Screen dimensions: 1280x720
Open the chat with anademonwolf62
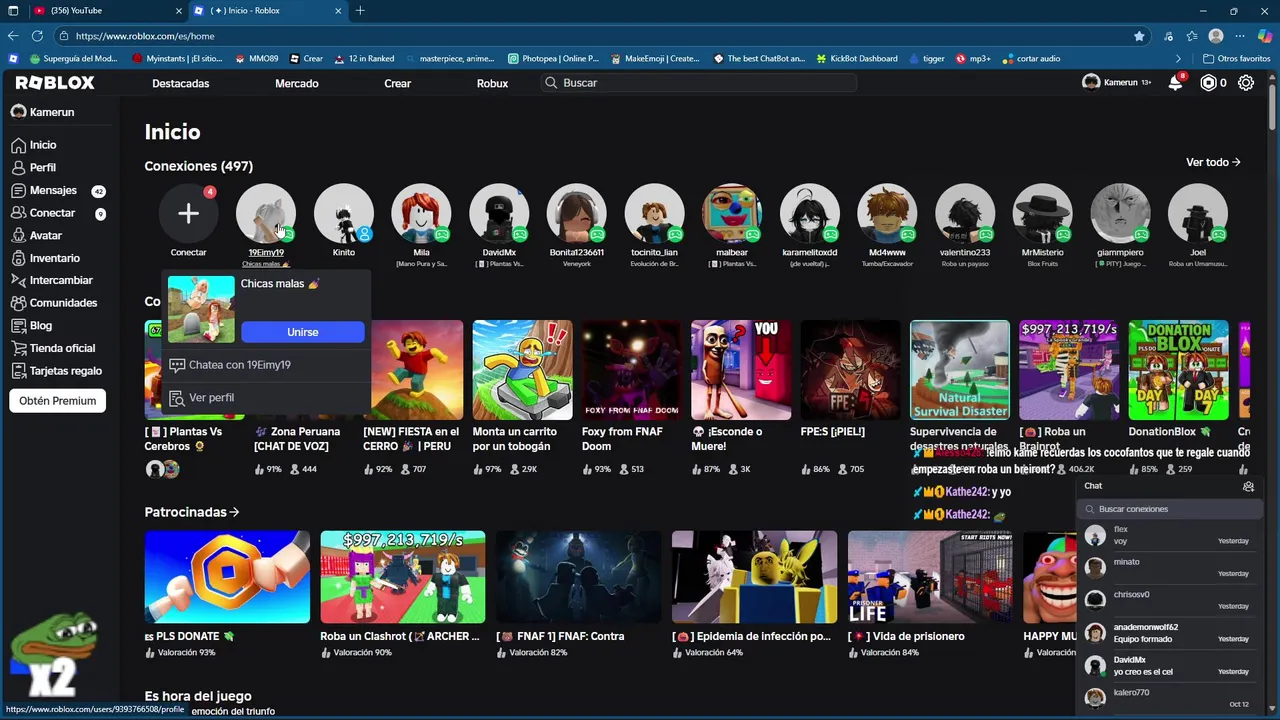(1167, 634)
